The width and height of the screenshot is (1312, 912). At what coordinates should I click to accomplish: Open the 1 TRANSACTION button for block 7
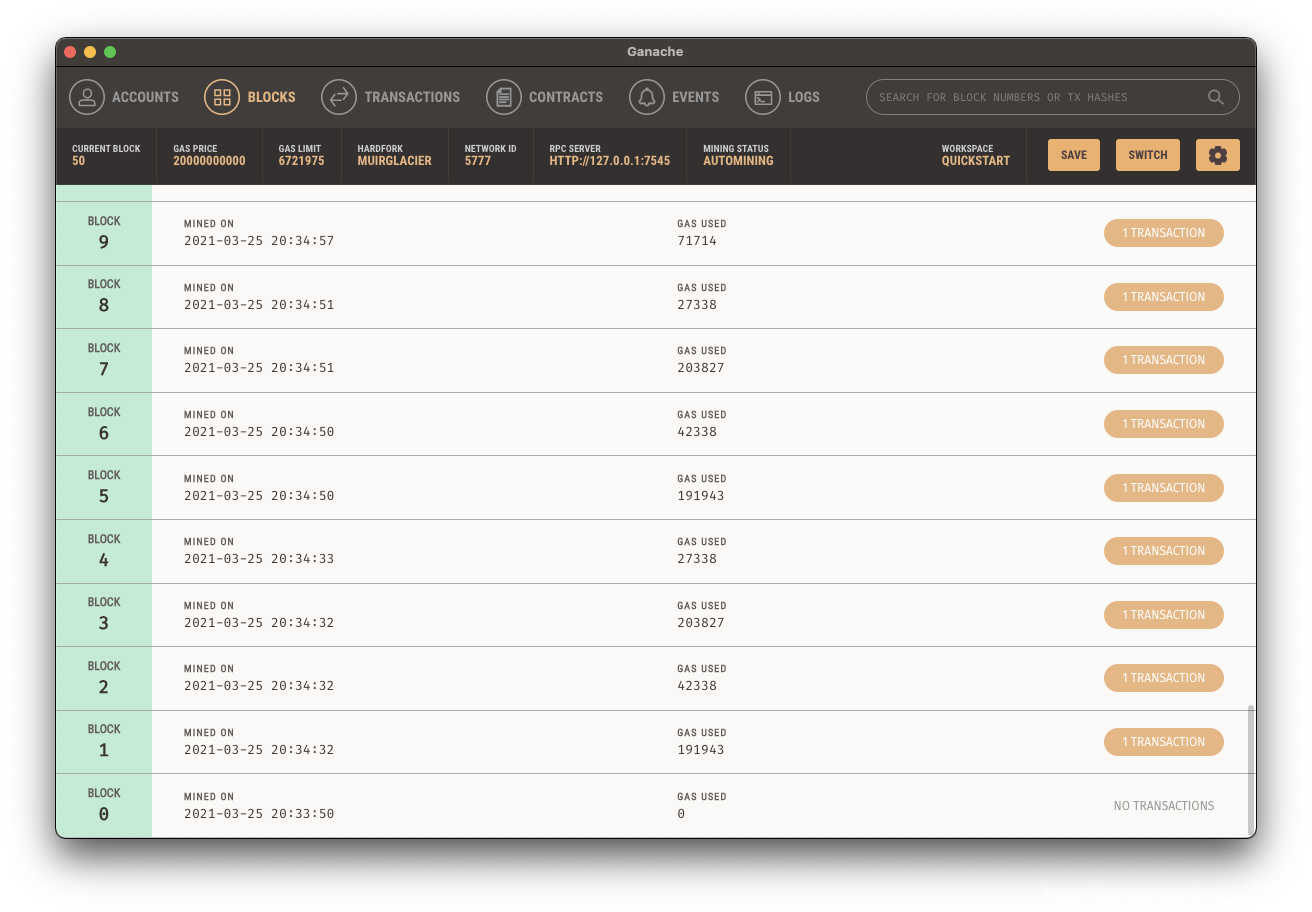[1164, 360]
